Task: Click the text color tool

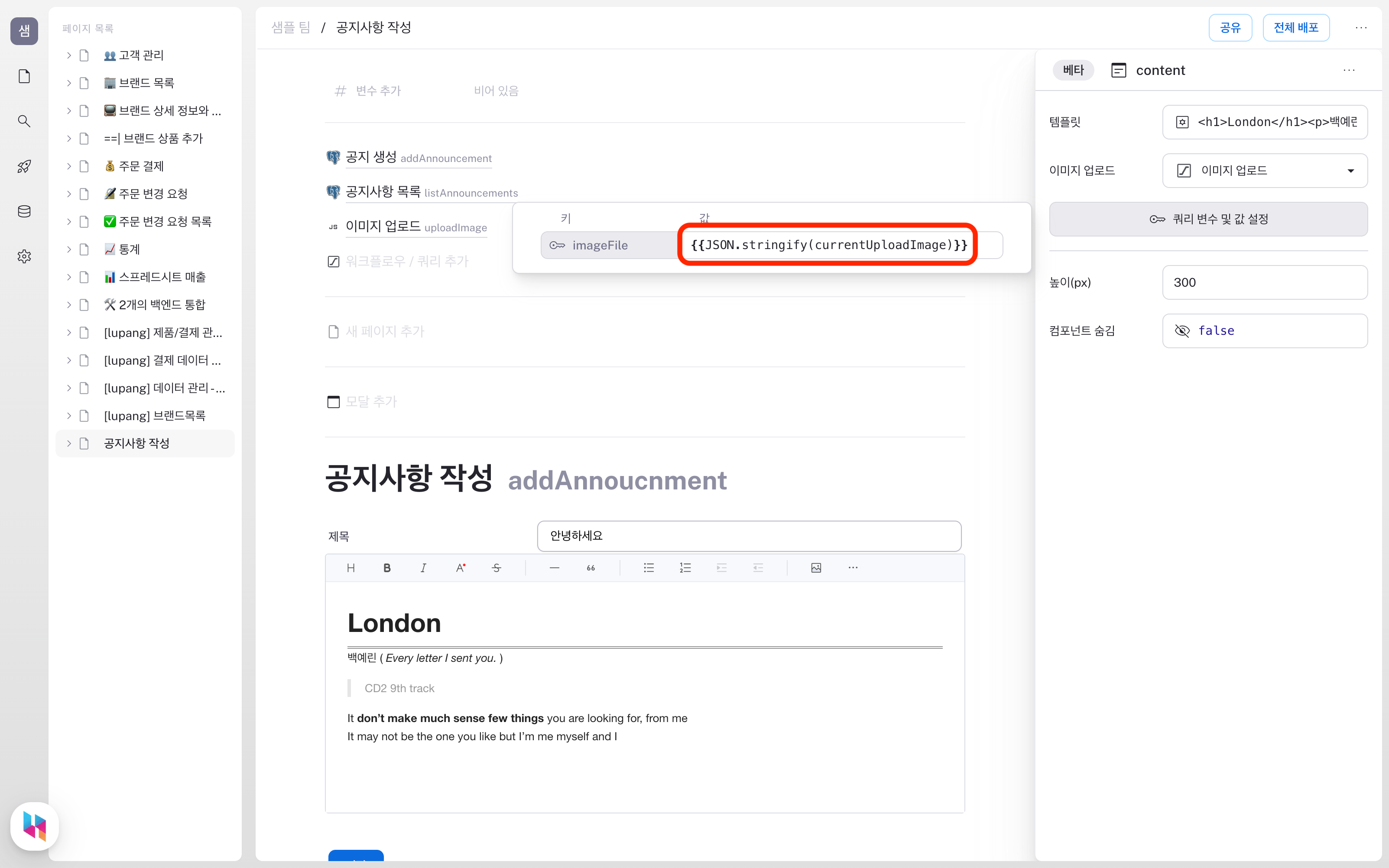Action: pos(460,568)
